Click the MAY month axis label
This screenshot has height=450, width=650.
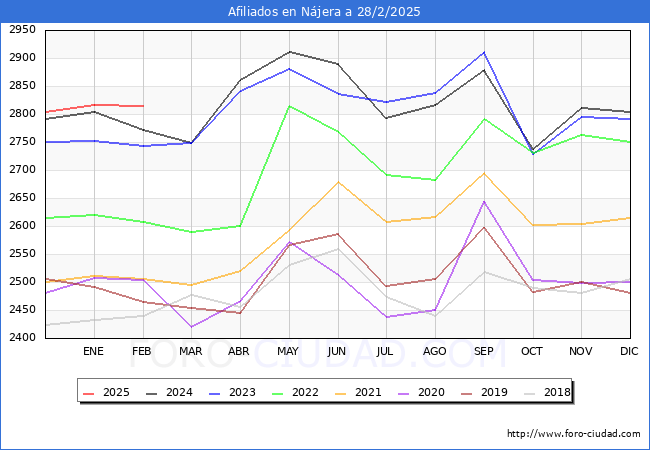(x=288, y=351)
